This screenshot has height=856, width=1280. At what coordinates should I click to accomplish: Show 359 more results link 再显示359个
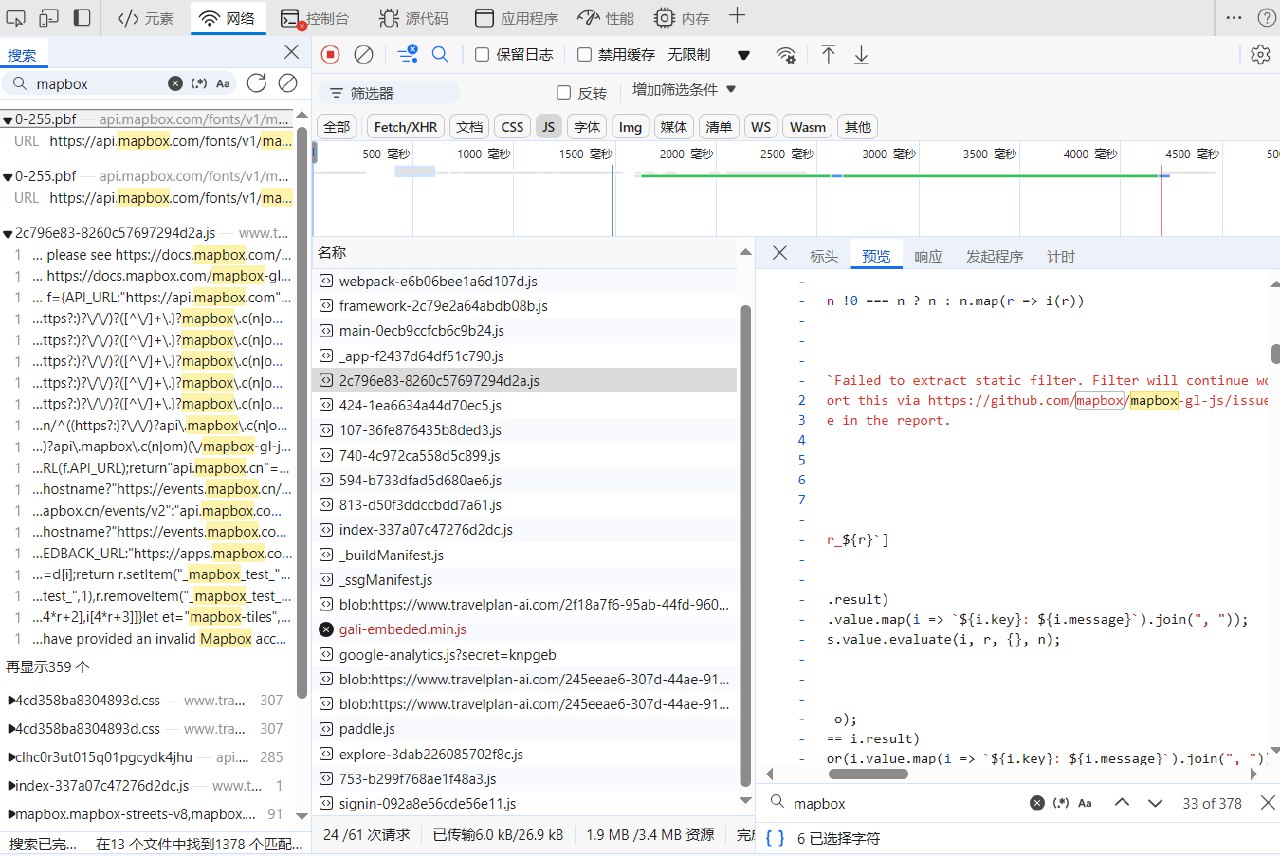pyautogui.click(x=48, y=667)
